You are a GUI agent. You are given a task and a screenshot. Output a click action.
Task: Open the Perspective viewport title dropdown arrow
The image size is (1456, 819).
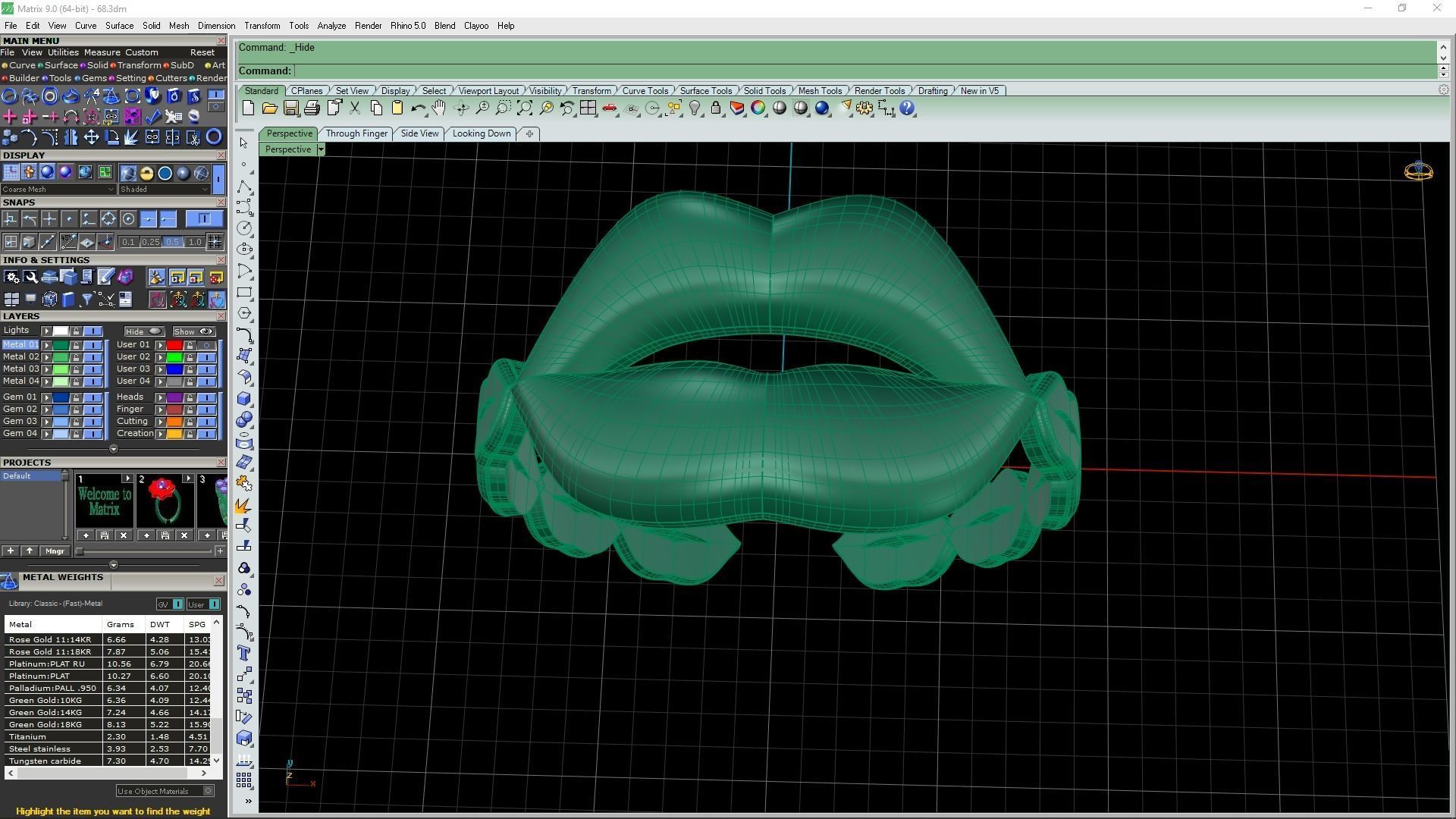tap(321, 150)
